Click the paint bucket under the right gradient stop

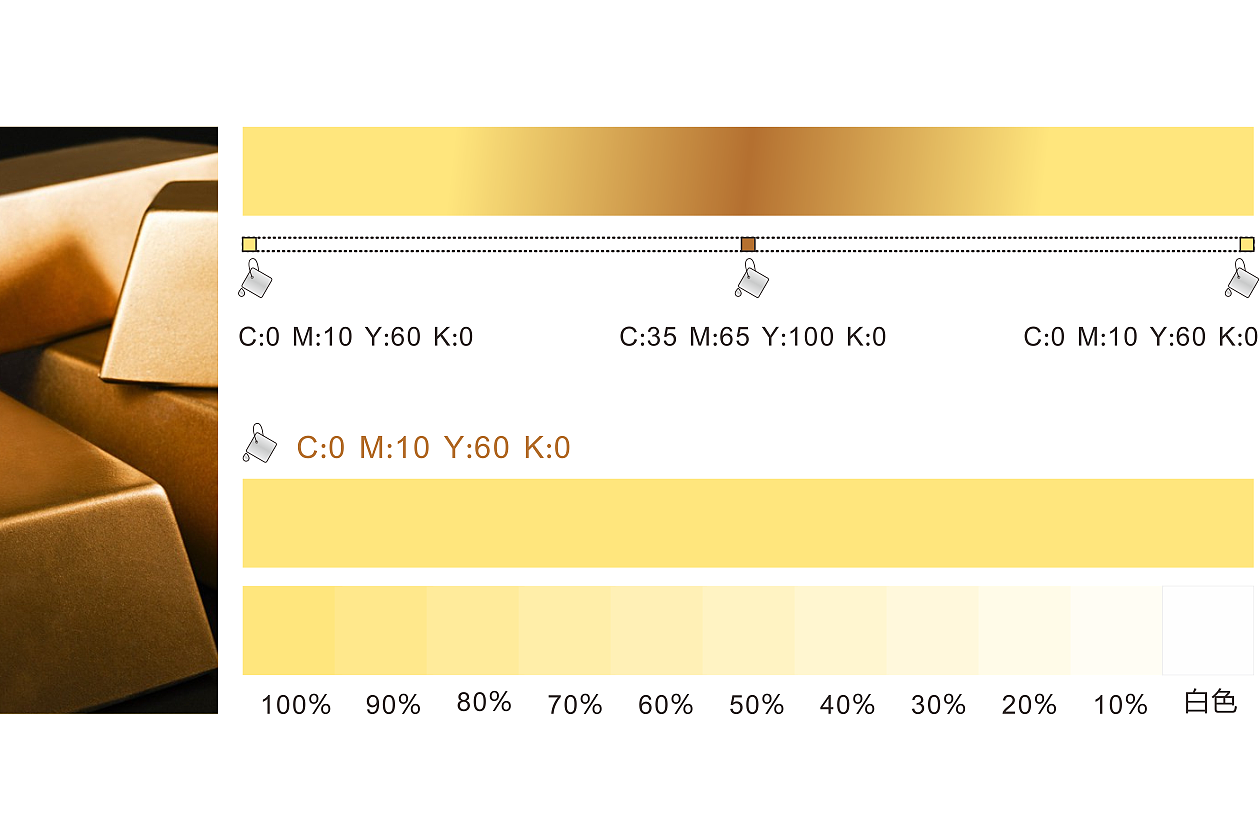pyautogui.click(x=1242, y=279)
